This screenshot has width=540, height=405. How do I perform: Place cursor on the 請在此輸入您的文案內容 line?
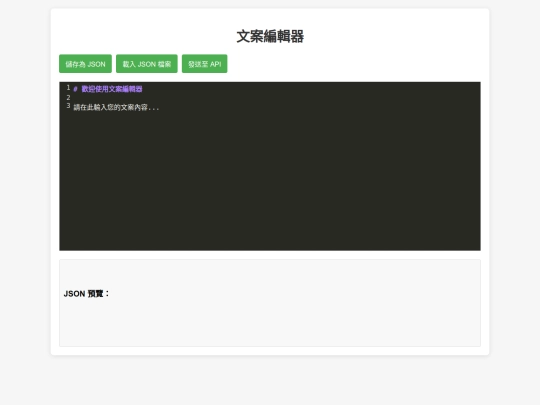116,107
